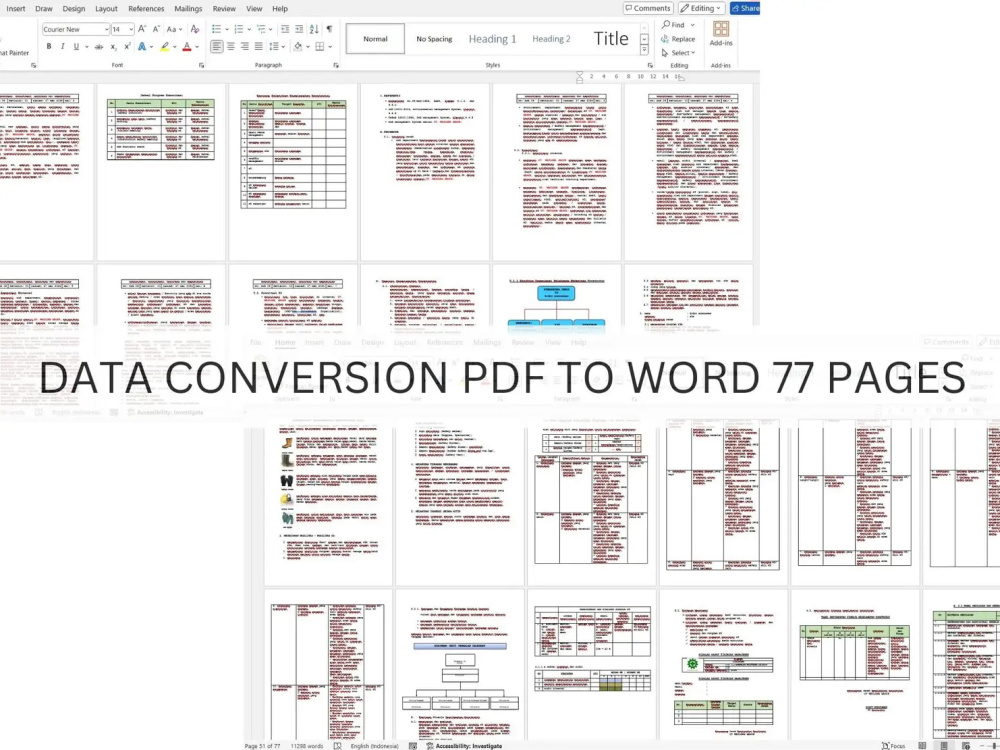Switch to the Layout tab

[107, 9]
